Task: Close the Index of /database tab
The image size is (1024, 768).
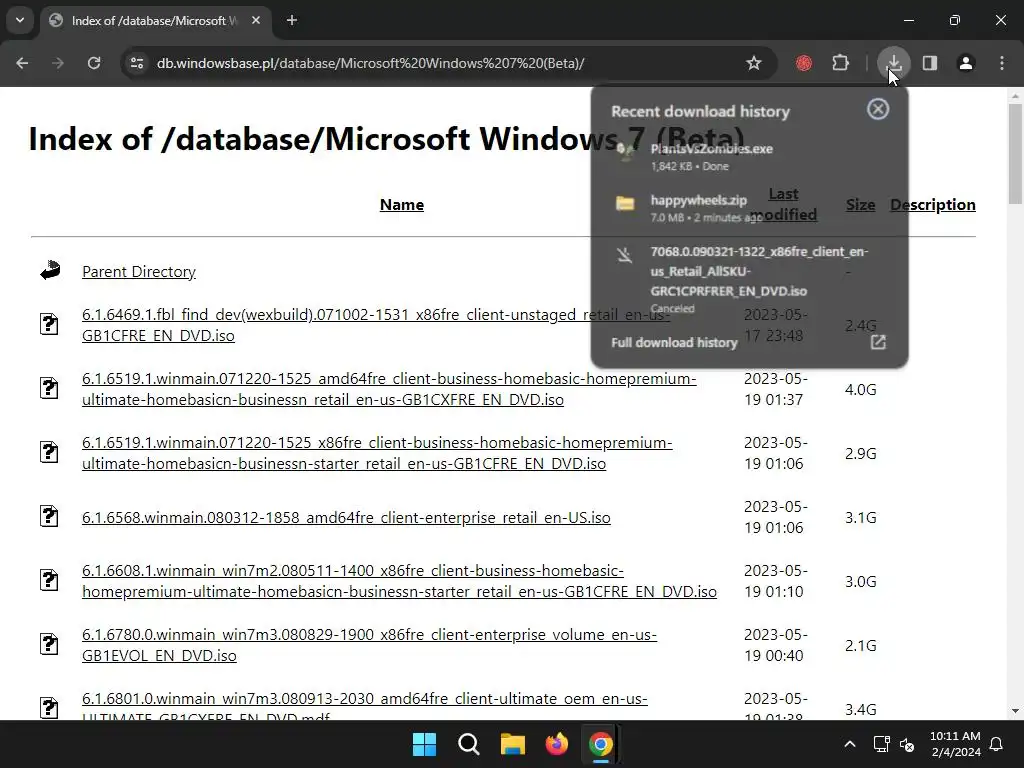Action: click(x=256, y=20)
